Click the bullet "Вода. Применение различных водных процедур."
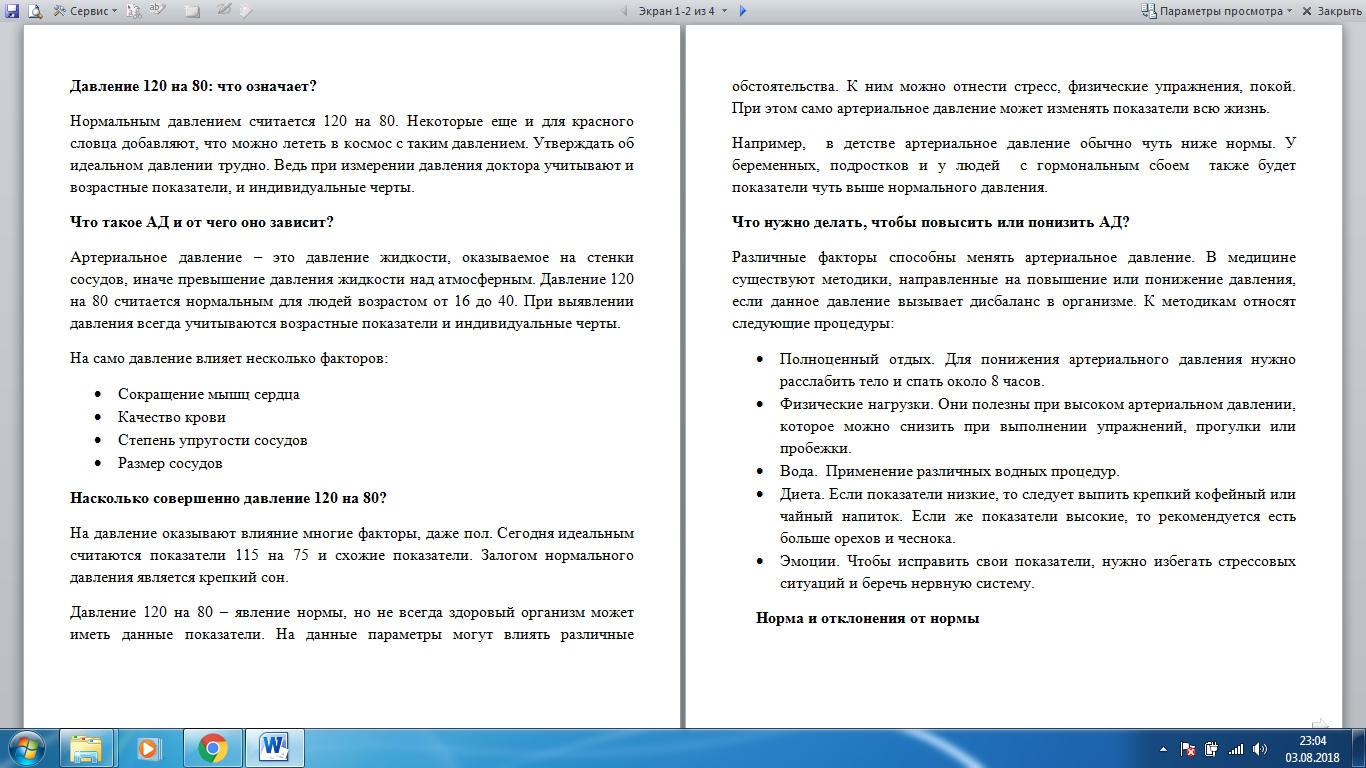 tap(949, 471)
